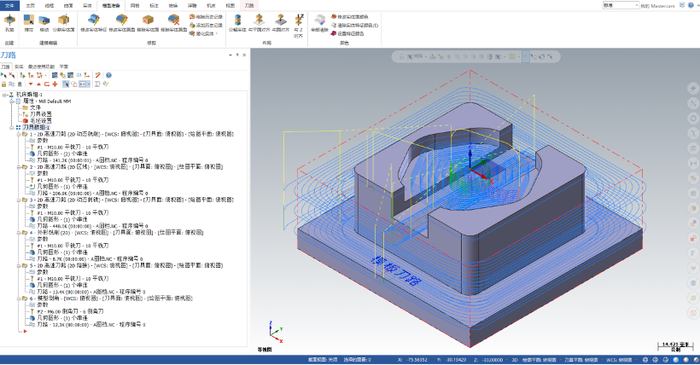700x365 pixels.
Task: Open the Simplify Solid (简化实体) dropdown arrow
Action: tap(217, 33)
